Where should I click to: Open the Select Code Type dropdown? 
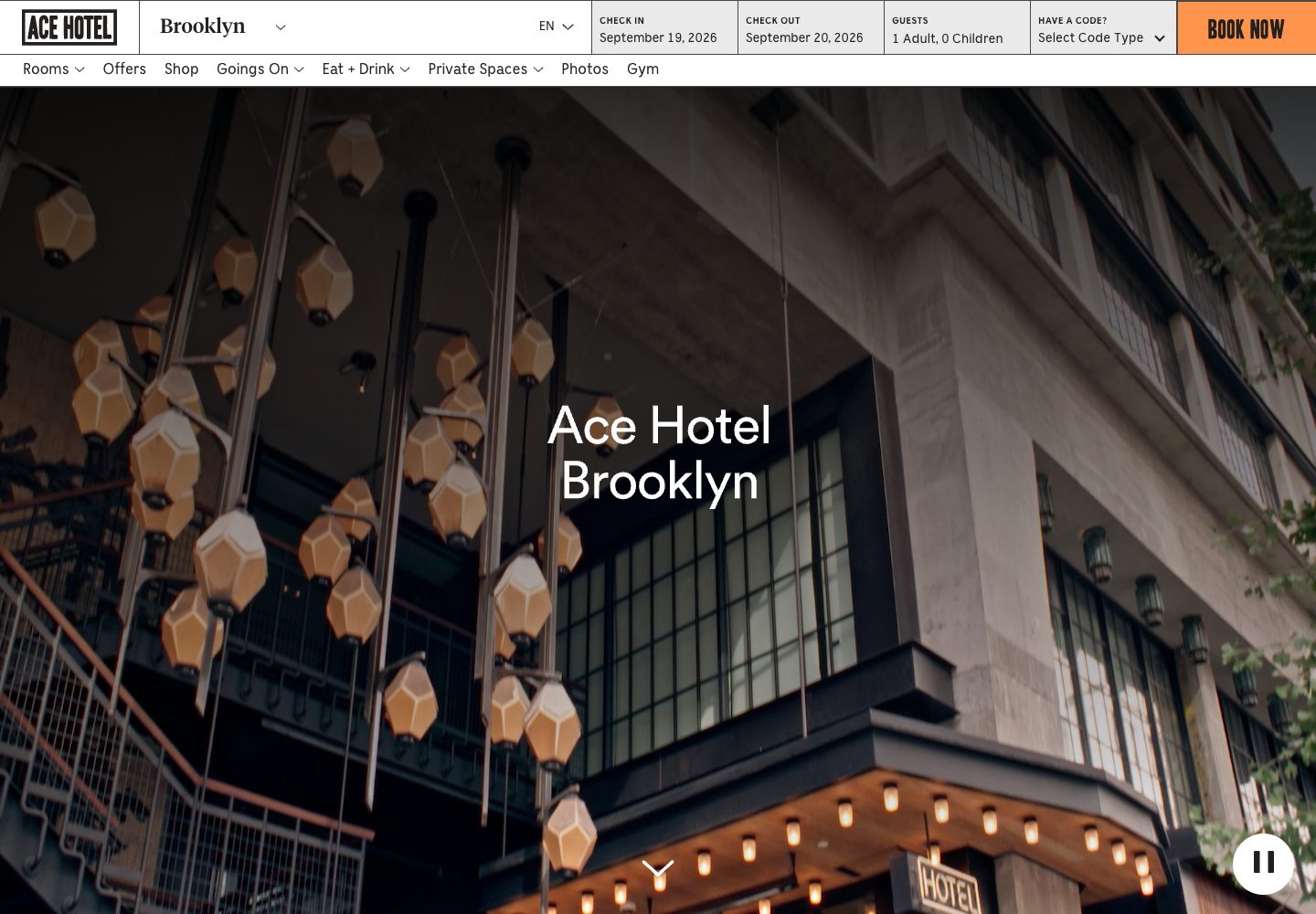pos(1103,28)
